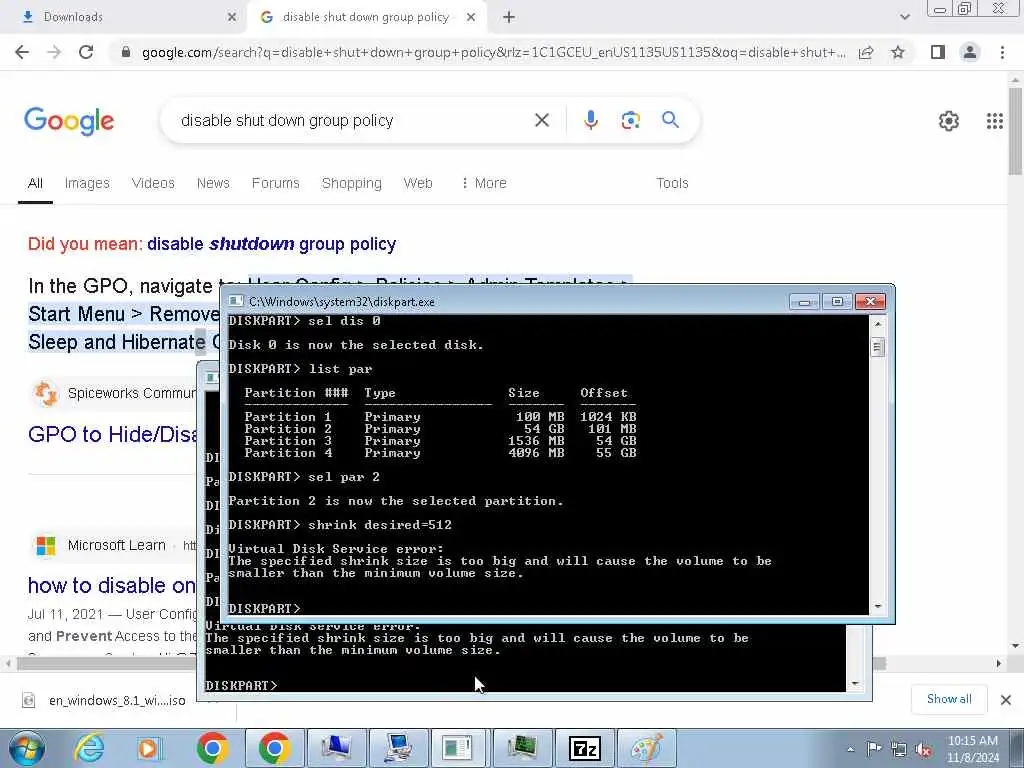Open the Chrome profile avatar

970,52
